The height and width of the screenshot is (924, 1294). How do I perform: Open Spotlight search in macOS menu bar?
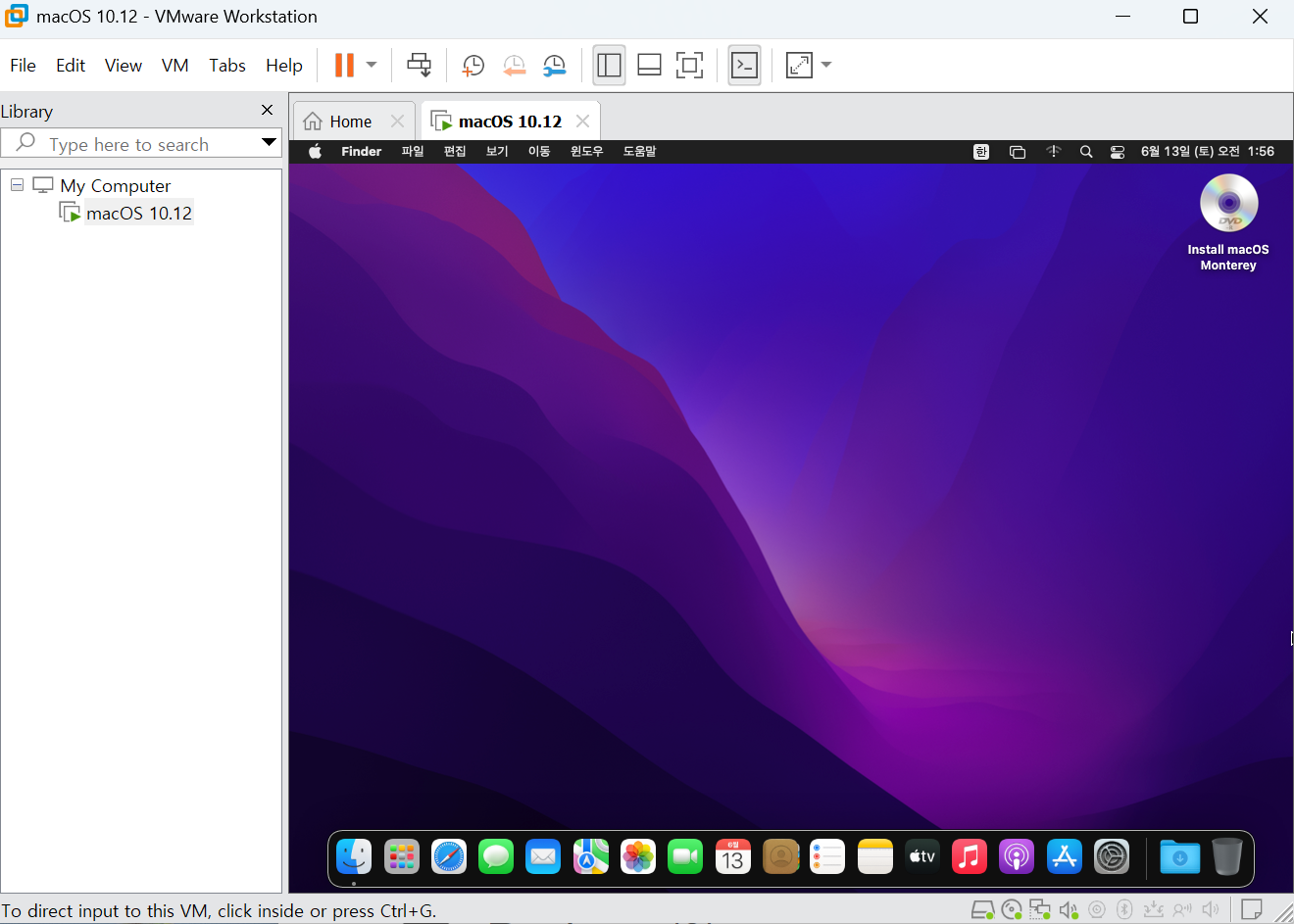[x=1086, y=152]
